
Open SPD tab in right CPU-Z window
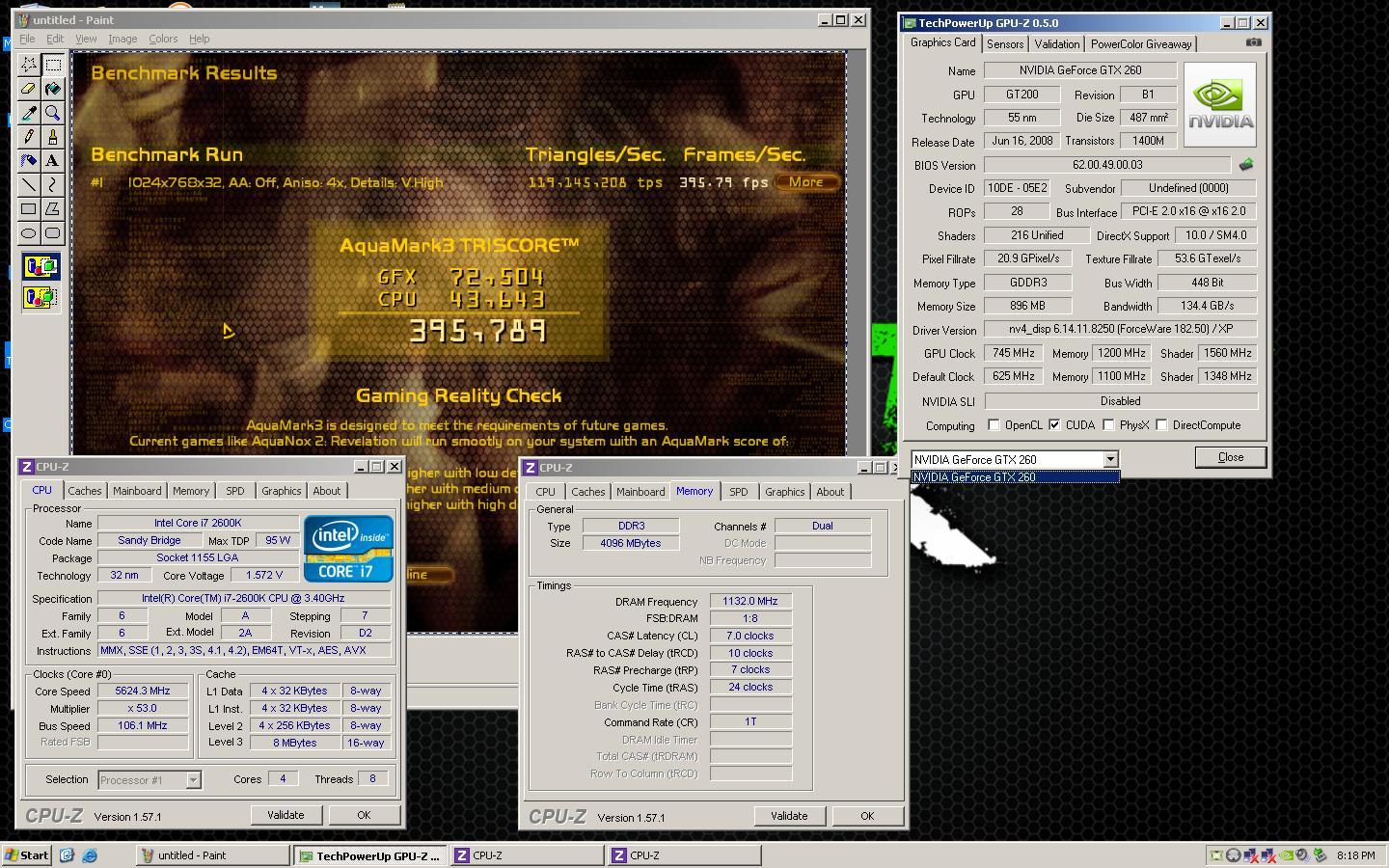[x=738, y=492]
